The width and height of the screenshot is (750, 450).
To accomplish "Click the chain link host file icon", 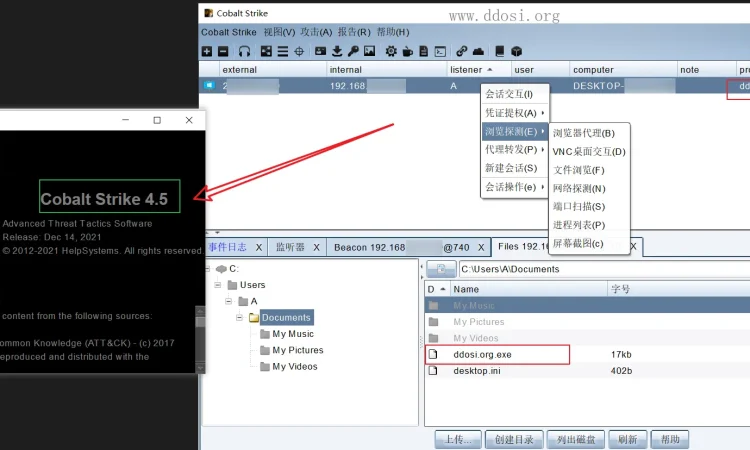I will (x=462, y=51).
